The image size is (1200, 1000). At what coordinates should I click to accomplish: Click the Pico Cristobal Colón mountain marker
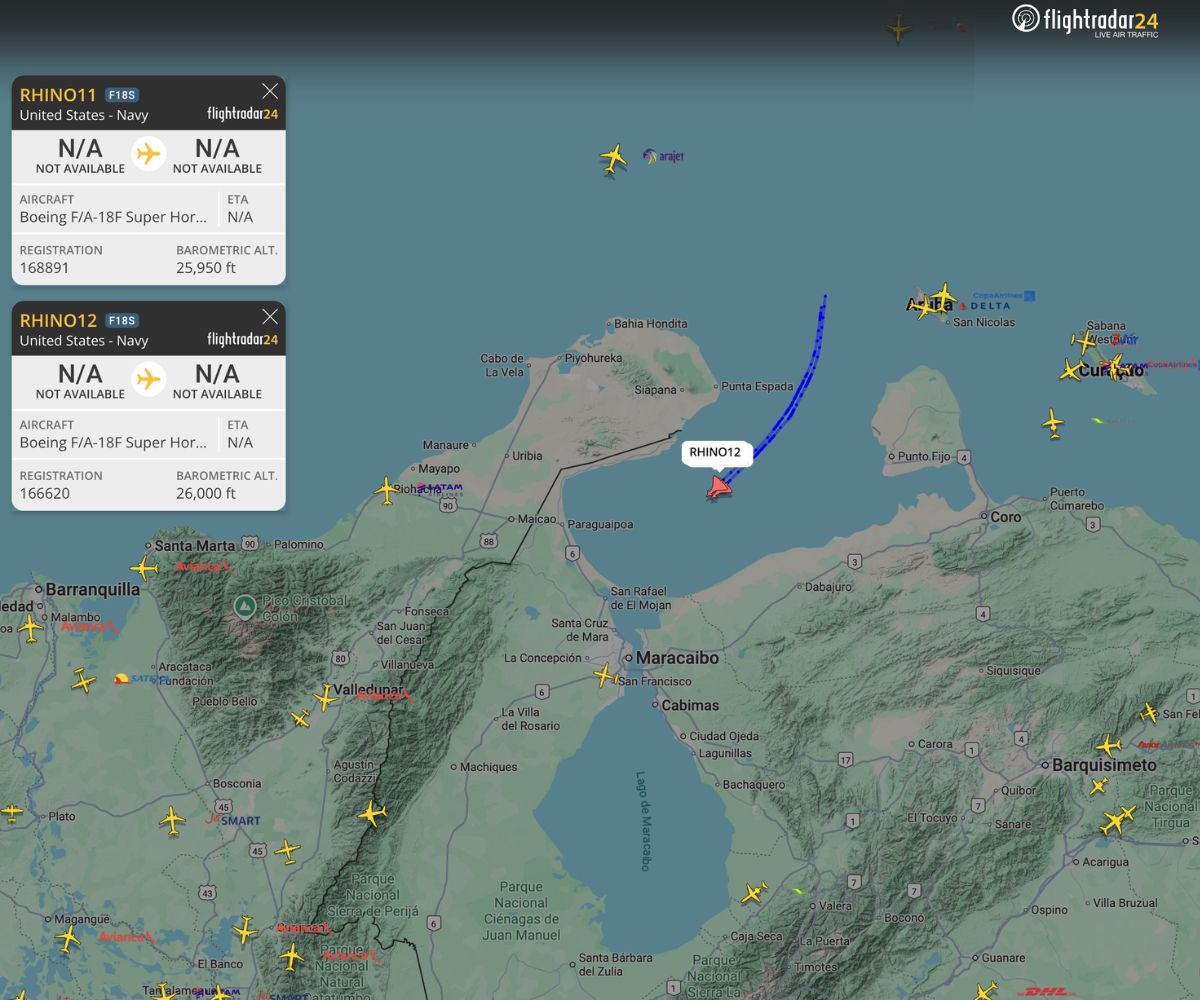coord(243,606)
